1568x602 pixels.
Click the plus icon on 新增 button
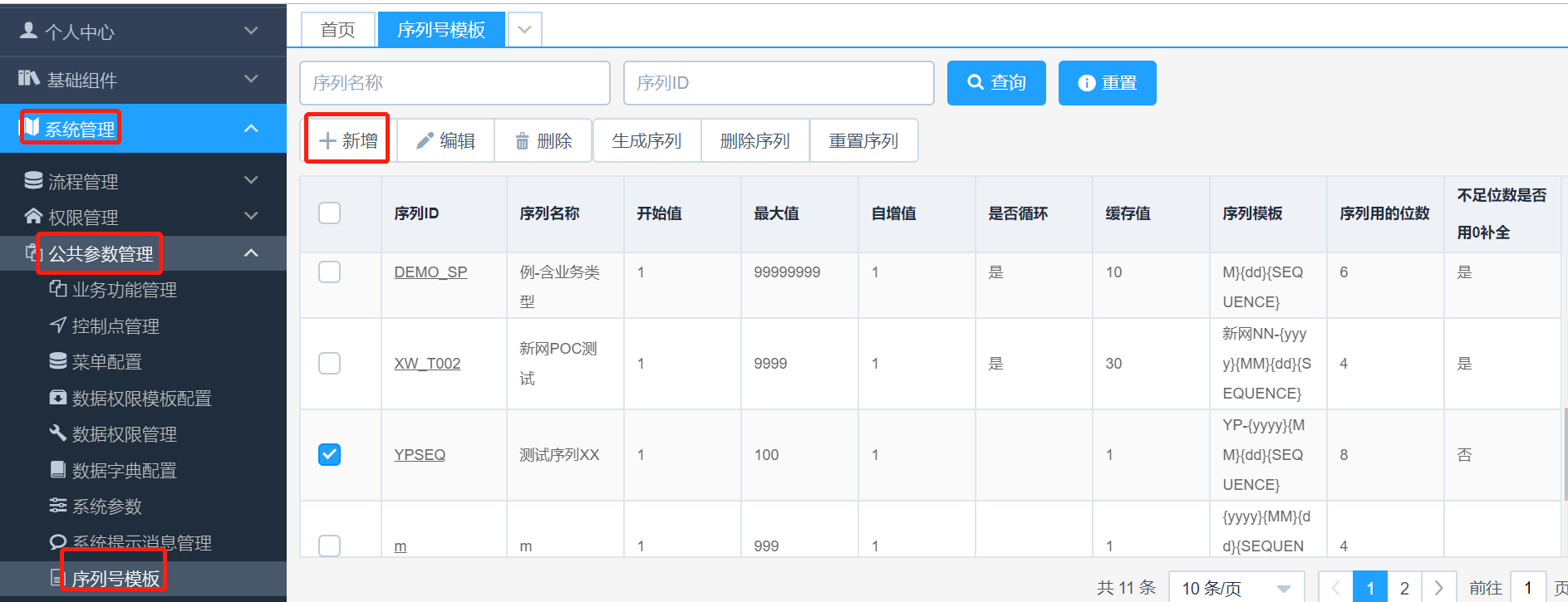(327, 141)
